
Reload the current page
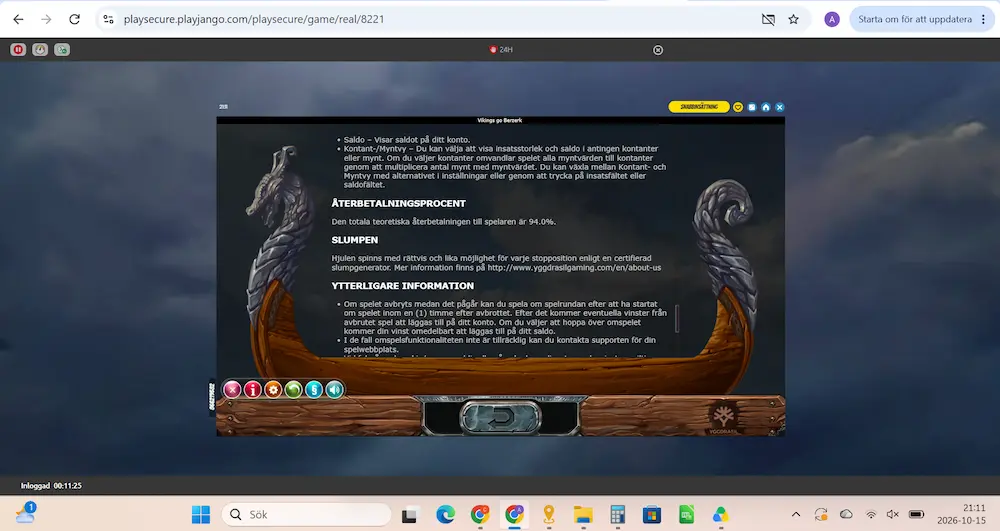75,19
